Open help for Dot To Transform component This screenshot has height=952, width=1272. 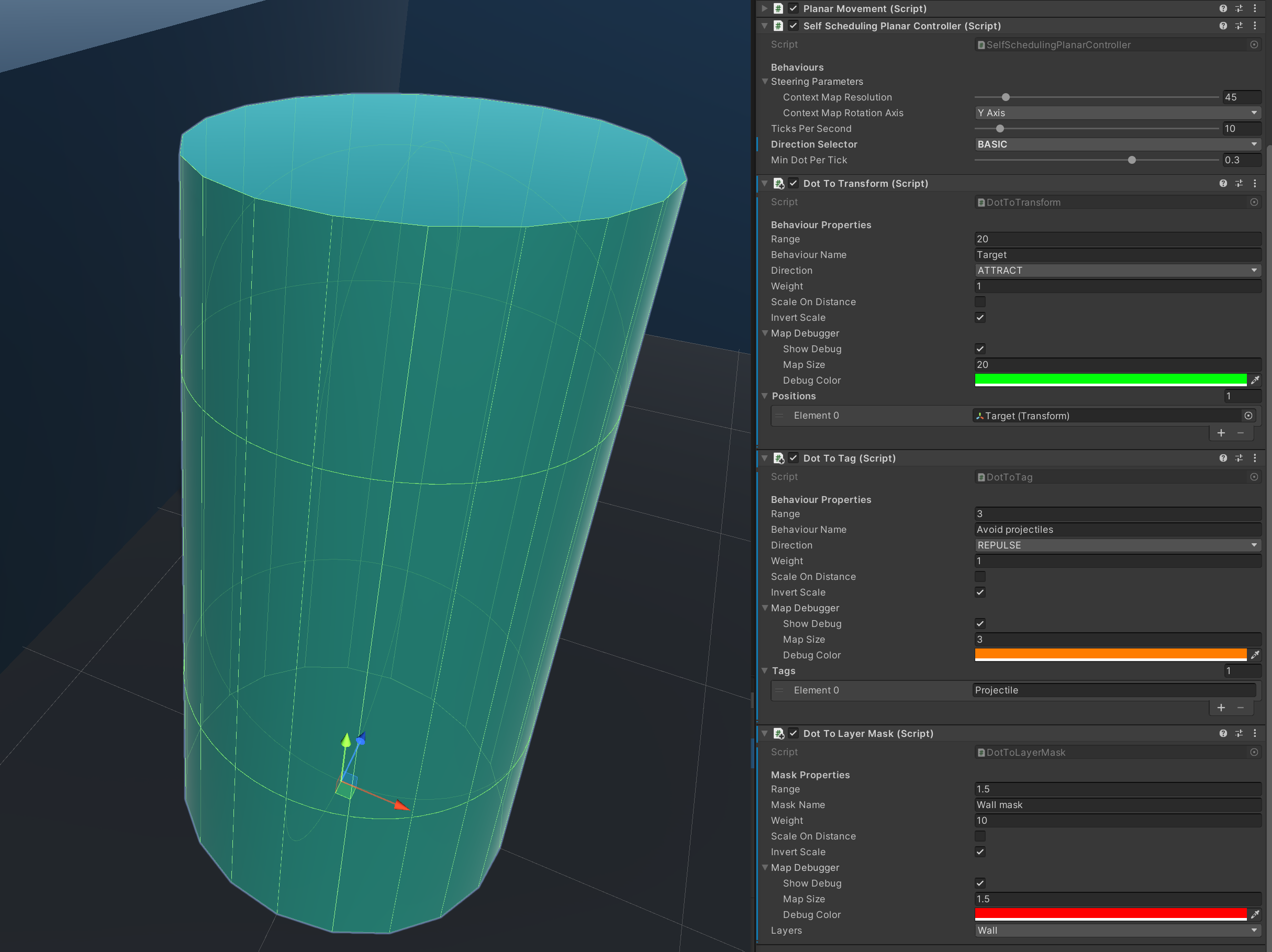click(x=1223, y=183)
